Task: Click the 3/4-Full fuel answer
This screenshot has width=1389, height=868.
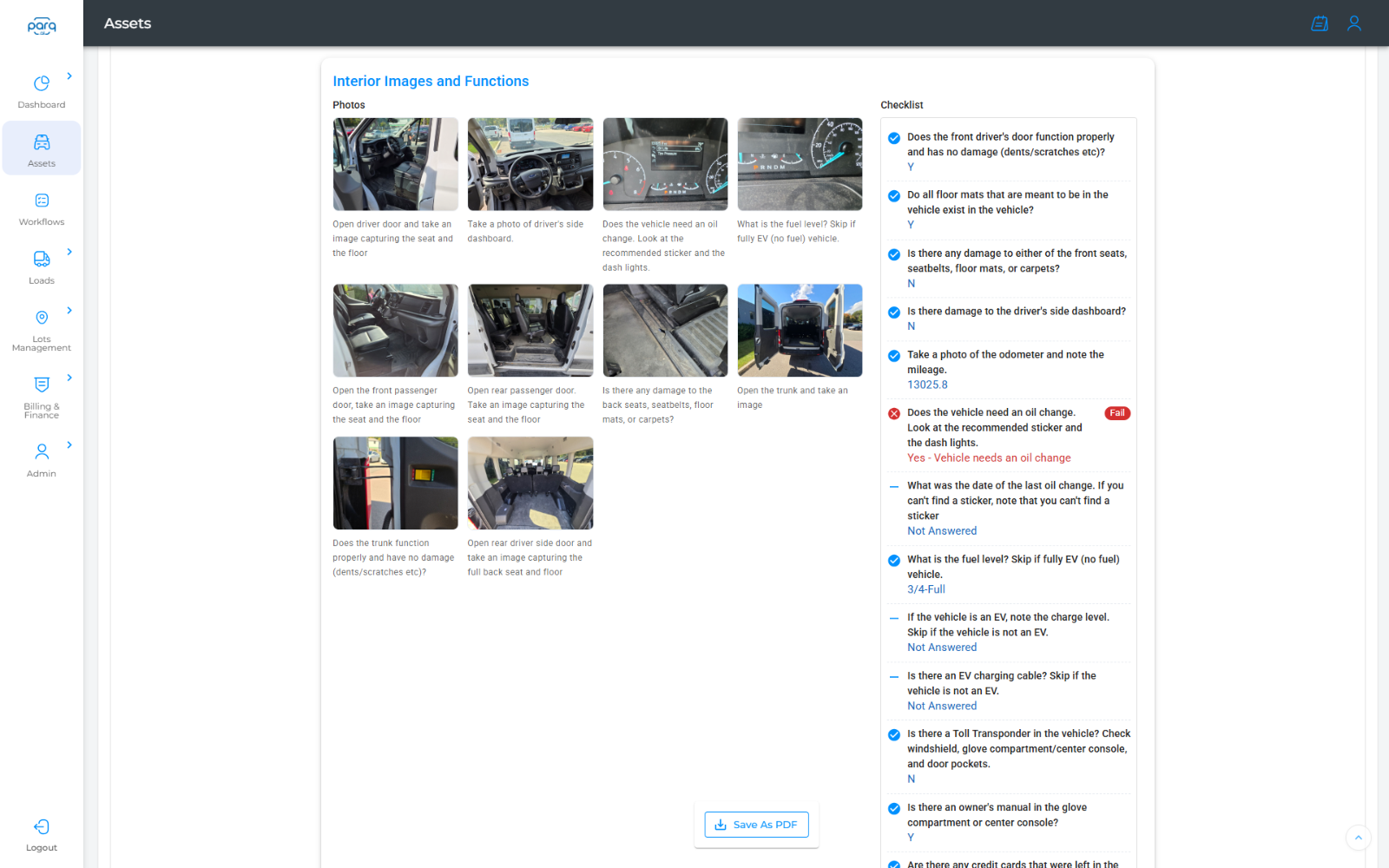Action: 926,589
